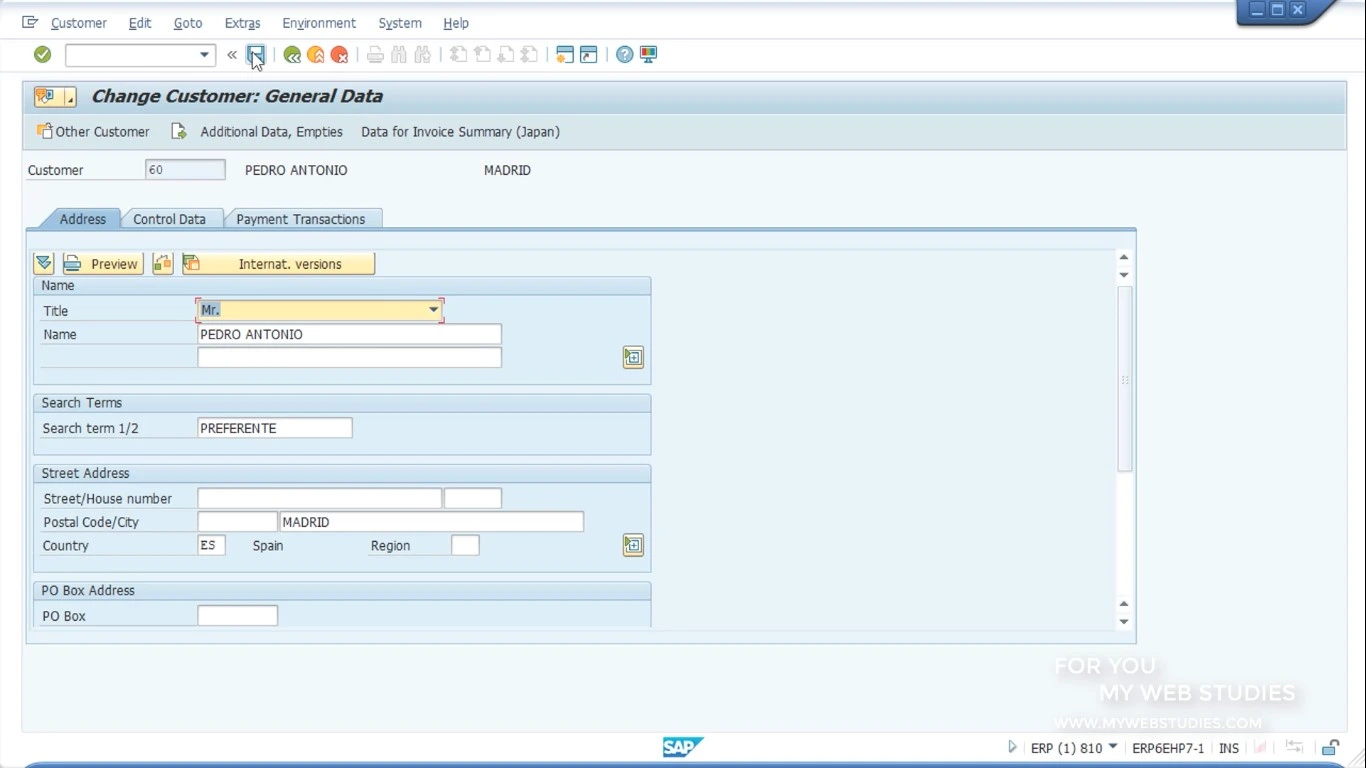Viewport: 1366px width, 768px height.
Task: Click the House number input field
Action: tap(473, 498)
